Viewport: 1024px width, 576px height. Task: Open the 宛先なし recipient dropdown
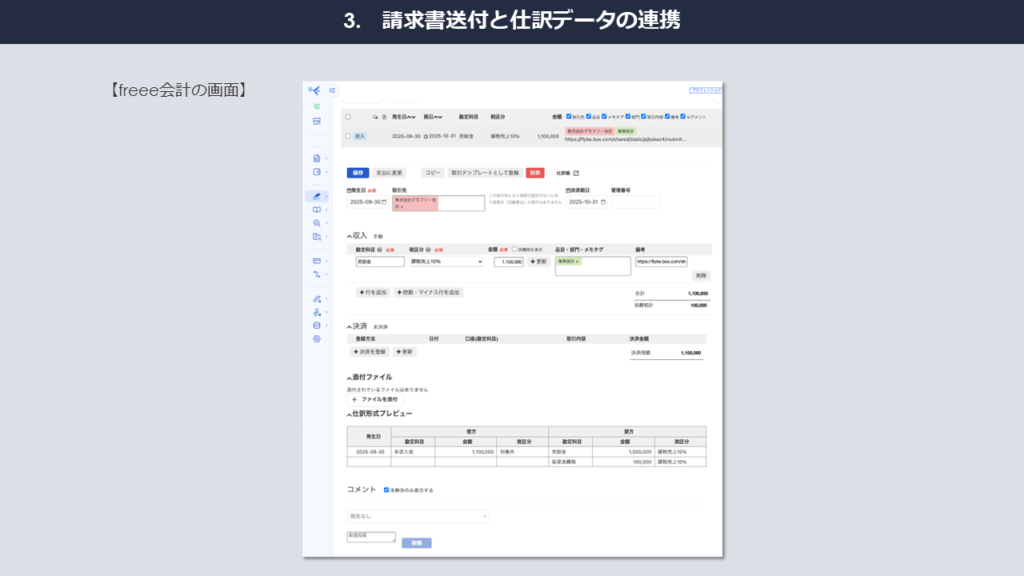(418, 516)
